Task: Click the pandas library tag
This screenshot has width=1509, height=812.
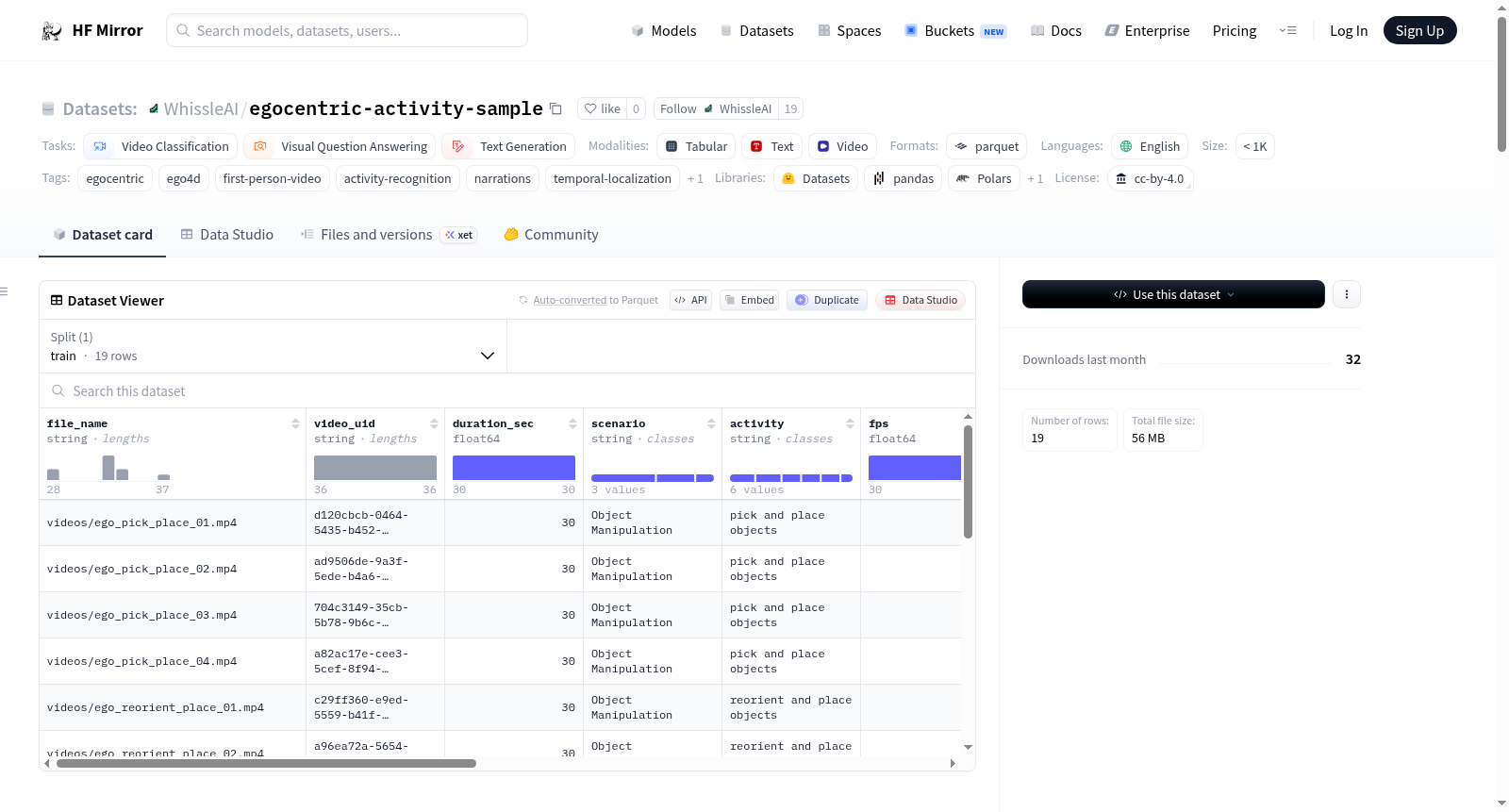Action: pyautogui.click(x=904, y=178)
